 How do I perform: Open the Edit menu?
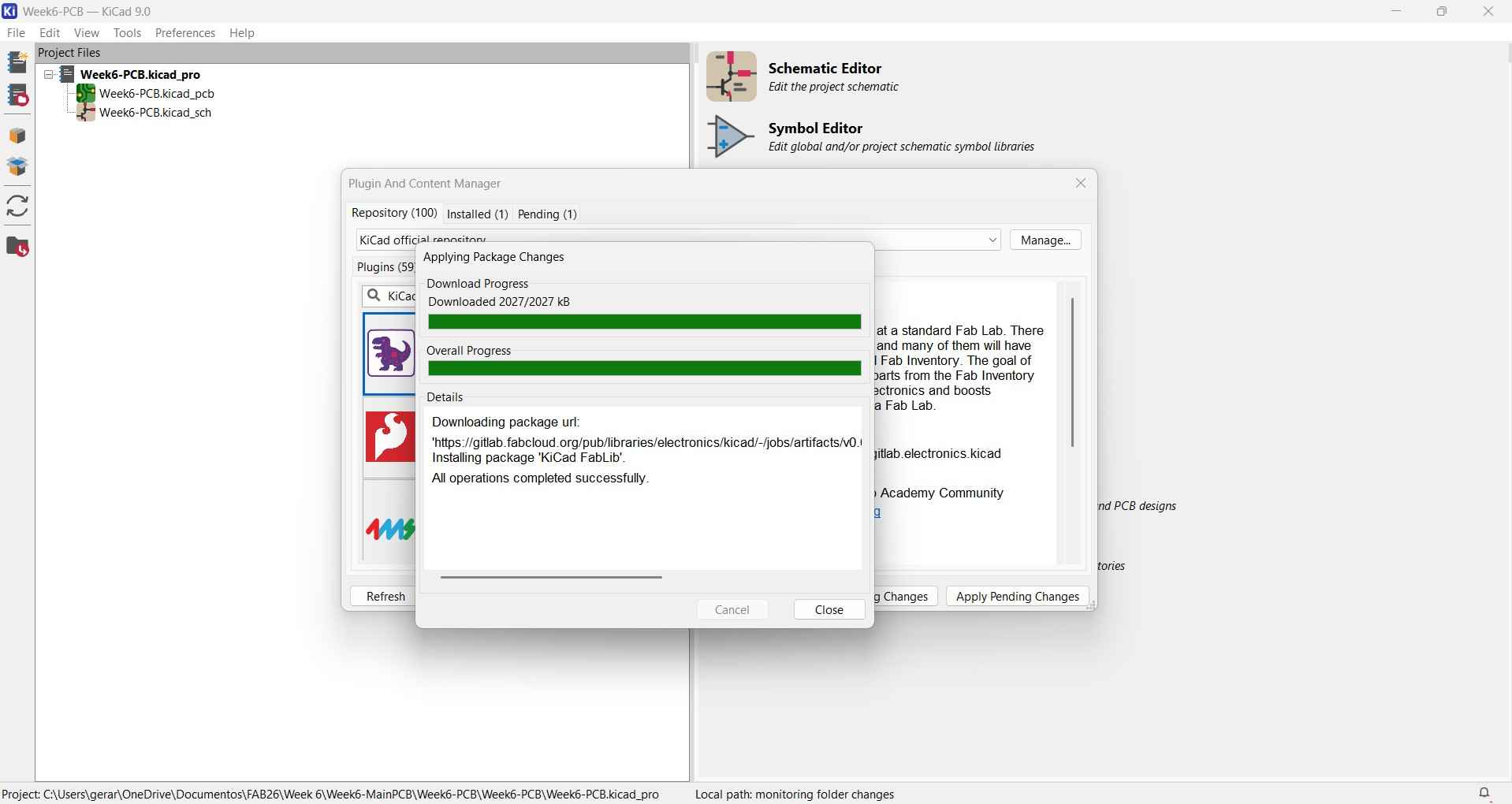click(50, 33)
